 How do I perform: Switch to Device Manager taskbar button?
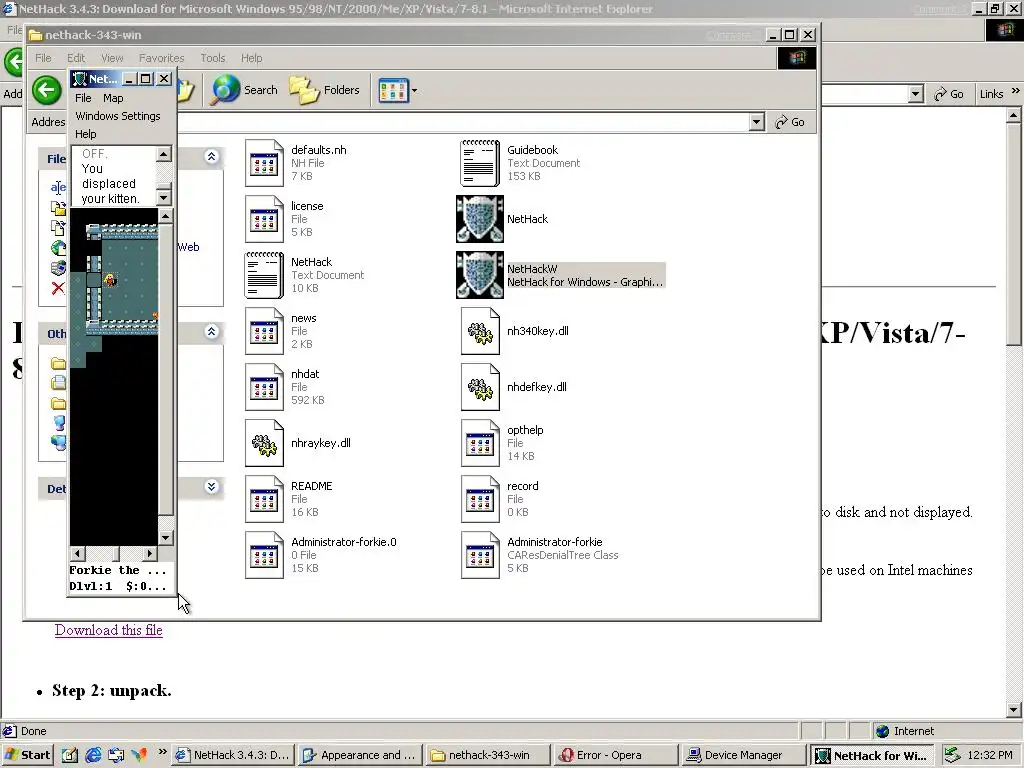pos(743,755)
